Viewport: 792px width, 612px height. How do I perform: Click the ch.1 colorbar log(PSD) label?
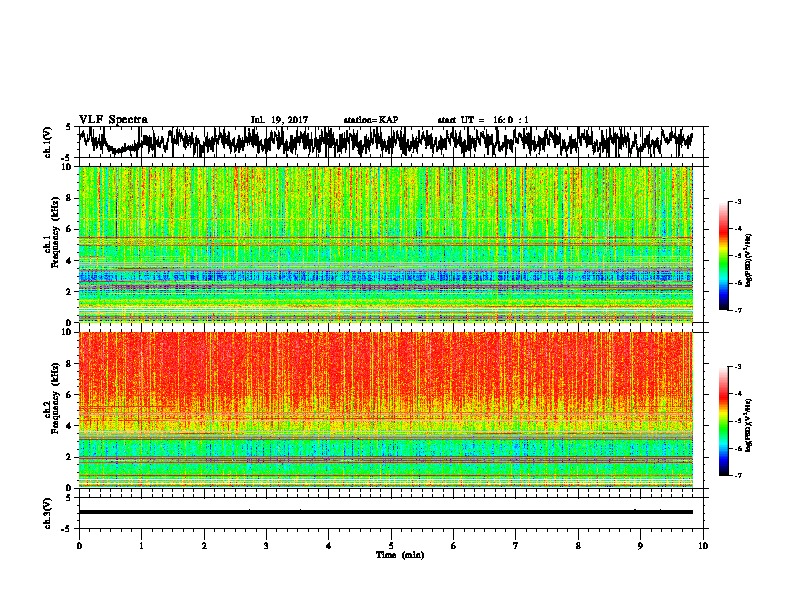point(749,260)
